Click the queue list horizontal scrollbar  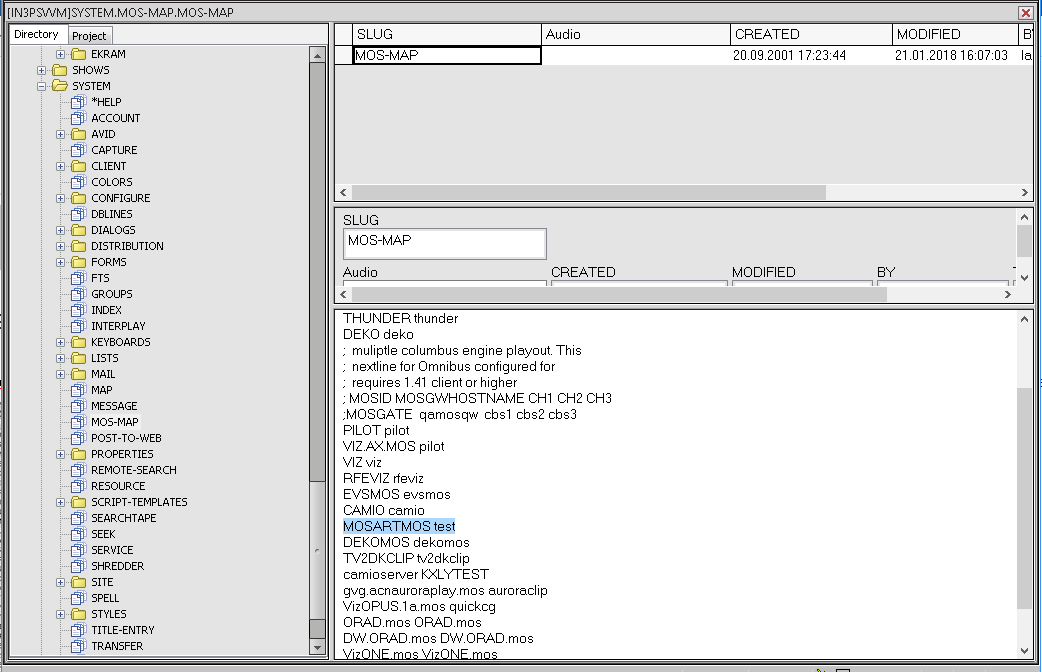pyautogui.click(x=588, y=192)
